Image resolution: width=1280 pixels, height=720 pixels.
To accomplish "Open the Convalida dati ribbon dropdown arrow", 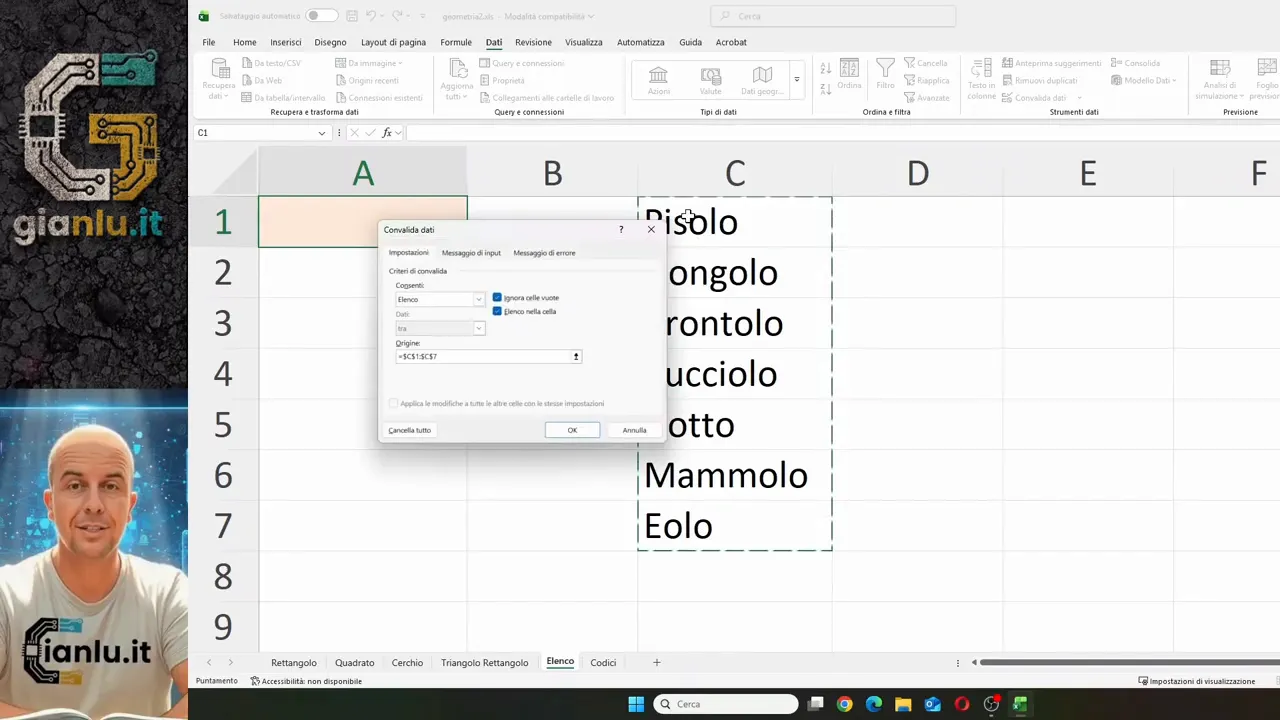I will coord(1079,98).
